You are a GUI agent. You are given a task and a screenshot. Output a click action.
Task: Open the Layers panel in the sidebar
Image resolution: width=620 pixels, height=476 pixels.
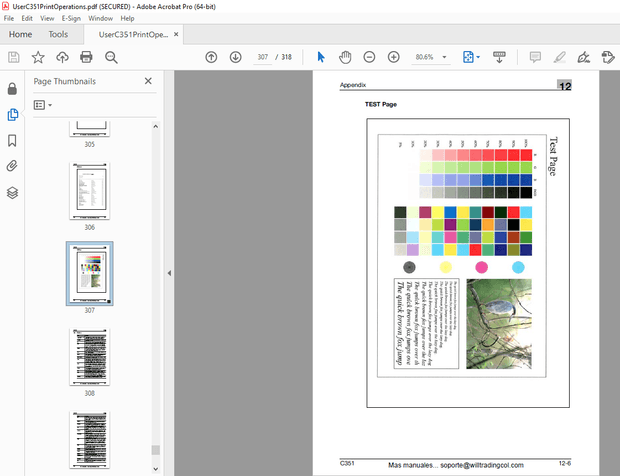pos(12,193)
